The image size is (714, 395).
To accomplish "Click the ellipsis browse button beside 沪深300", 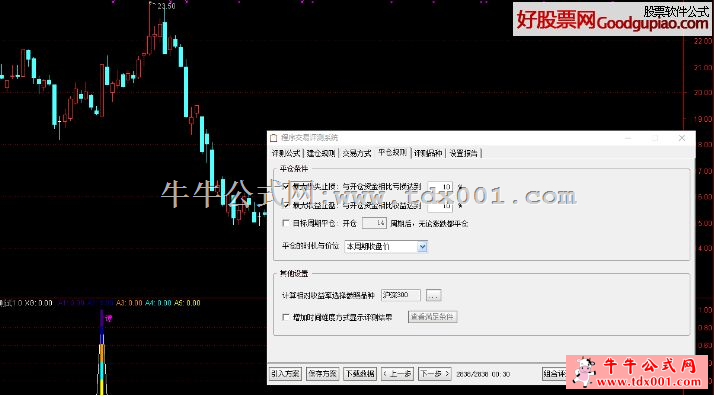I will [x=434, y=295].
